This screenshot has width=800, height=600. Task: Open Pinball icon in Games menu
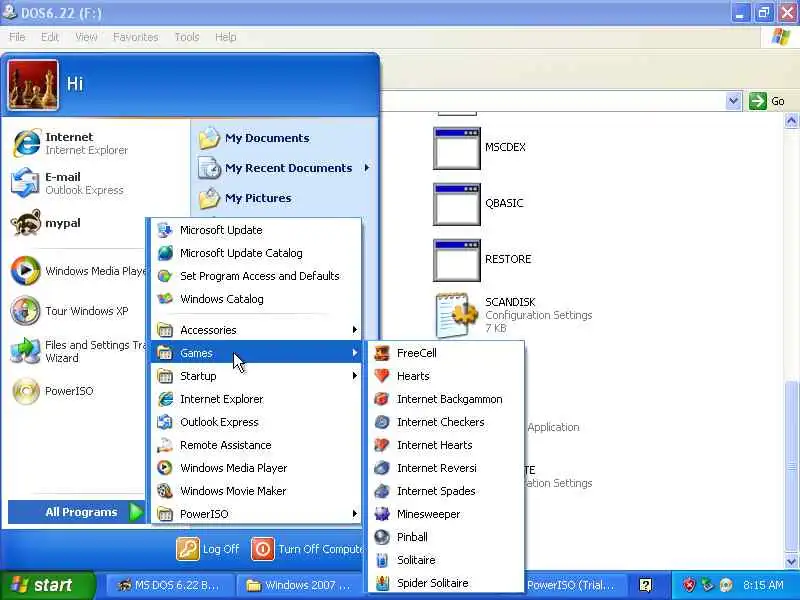coord(382,537)
